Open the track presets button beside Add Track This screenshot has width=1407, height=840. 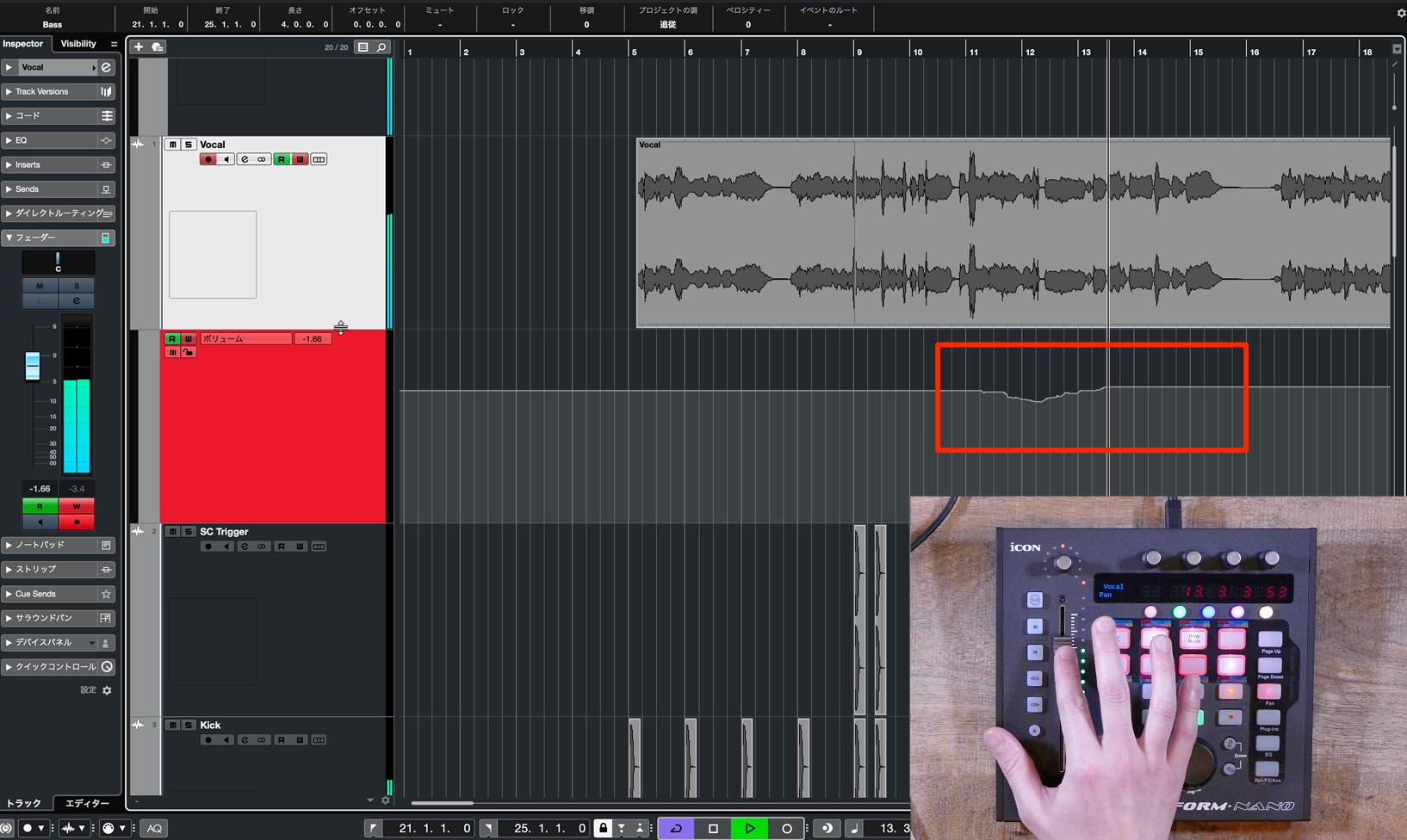pyautogui.click(x=158, y=46)
